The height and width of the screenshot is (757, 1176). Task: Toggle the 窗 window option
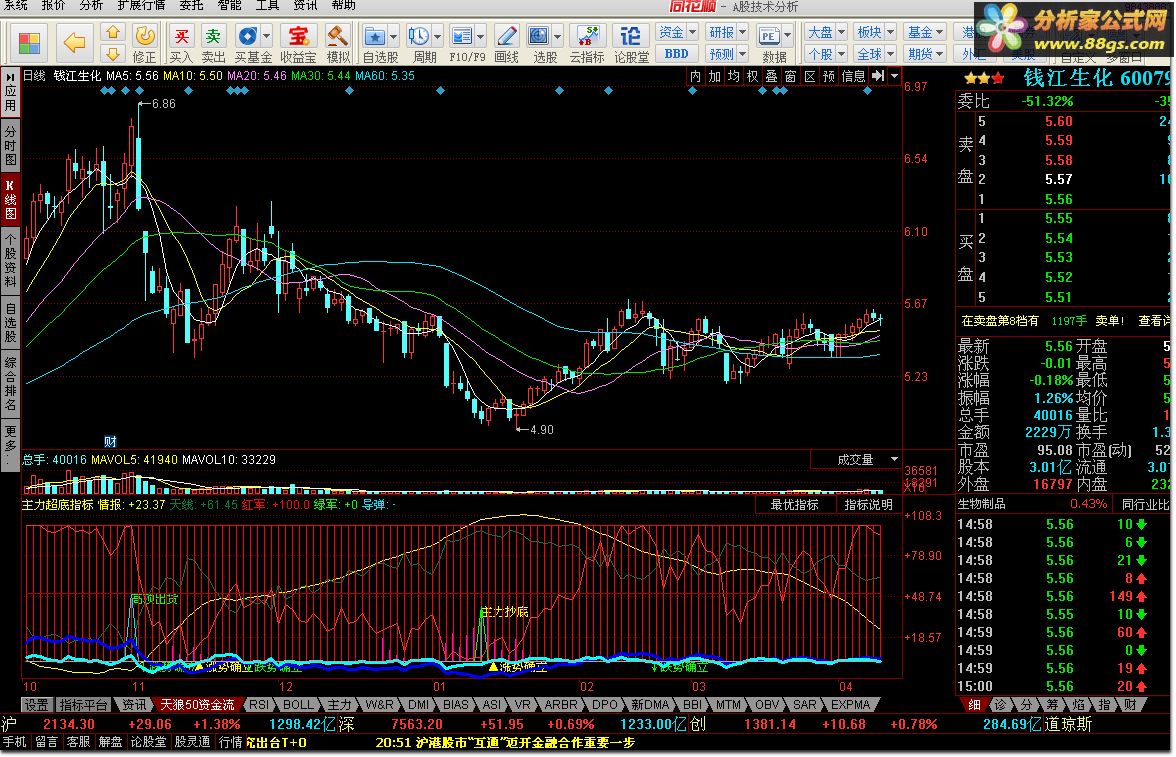pyautogui.click(x=790, y=76)
